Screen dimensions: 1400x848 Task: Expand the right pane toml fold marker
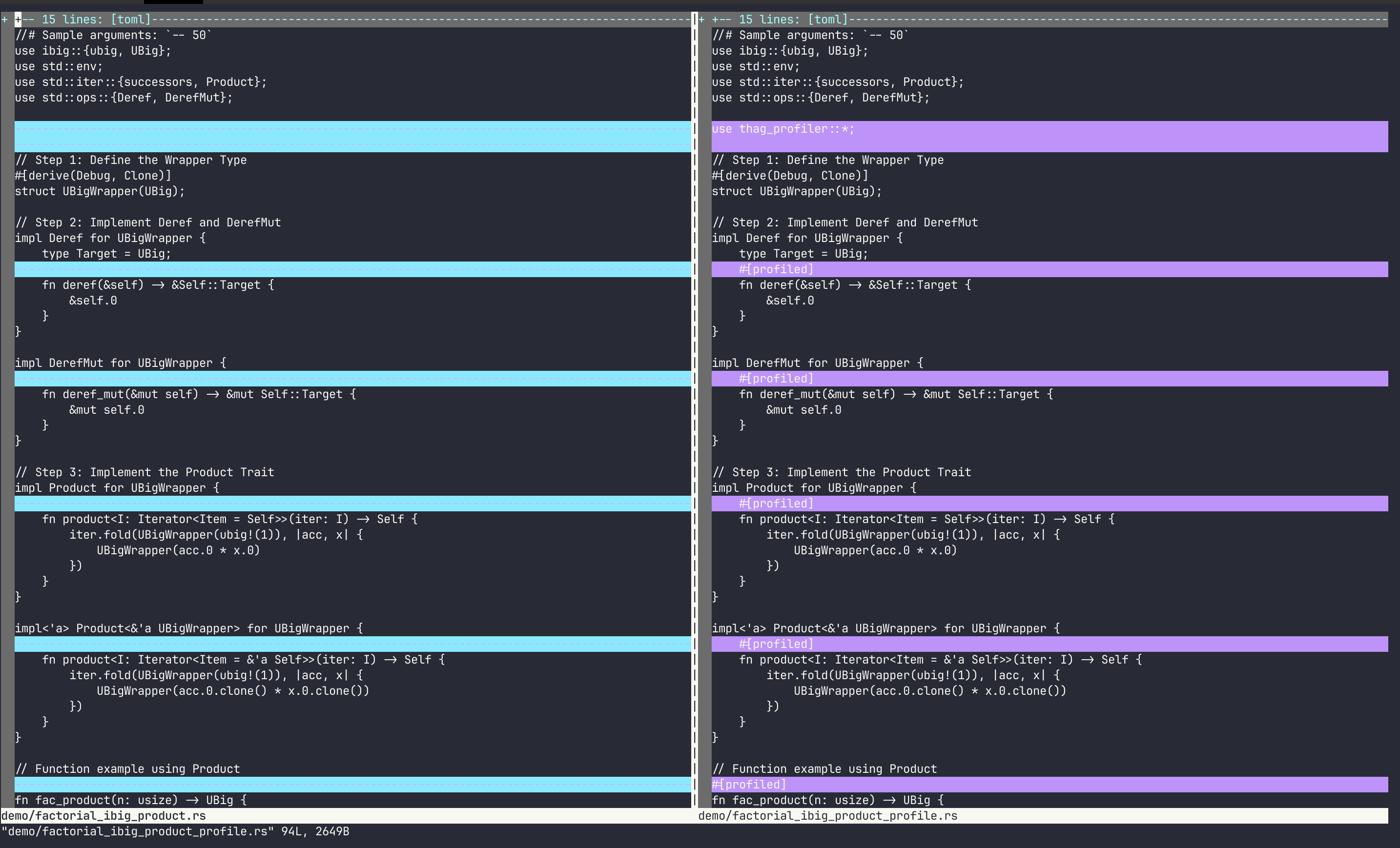tap(701, 20)
